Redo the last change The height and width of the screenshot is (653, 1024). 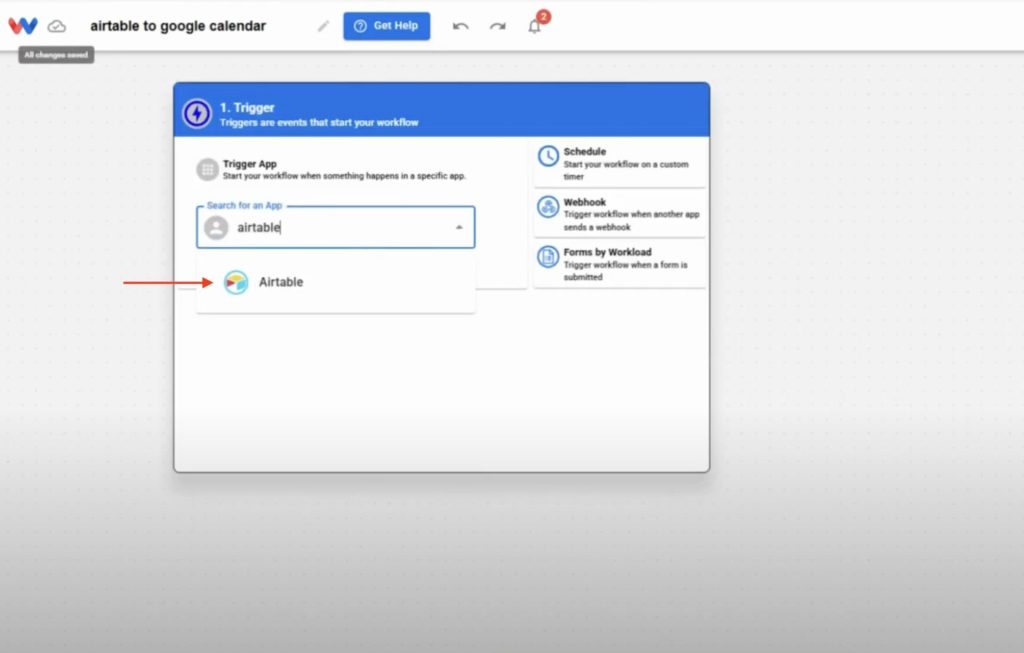tap(498, 26)
